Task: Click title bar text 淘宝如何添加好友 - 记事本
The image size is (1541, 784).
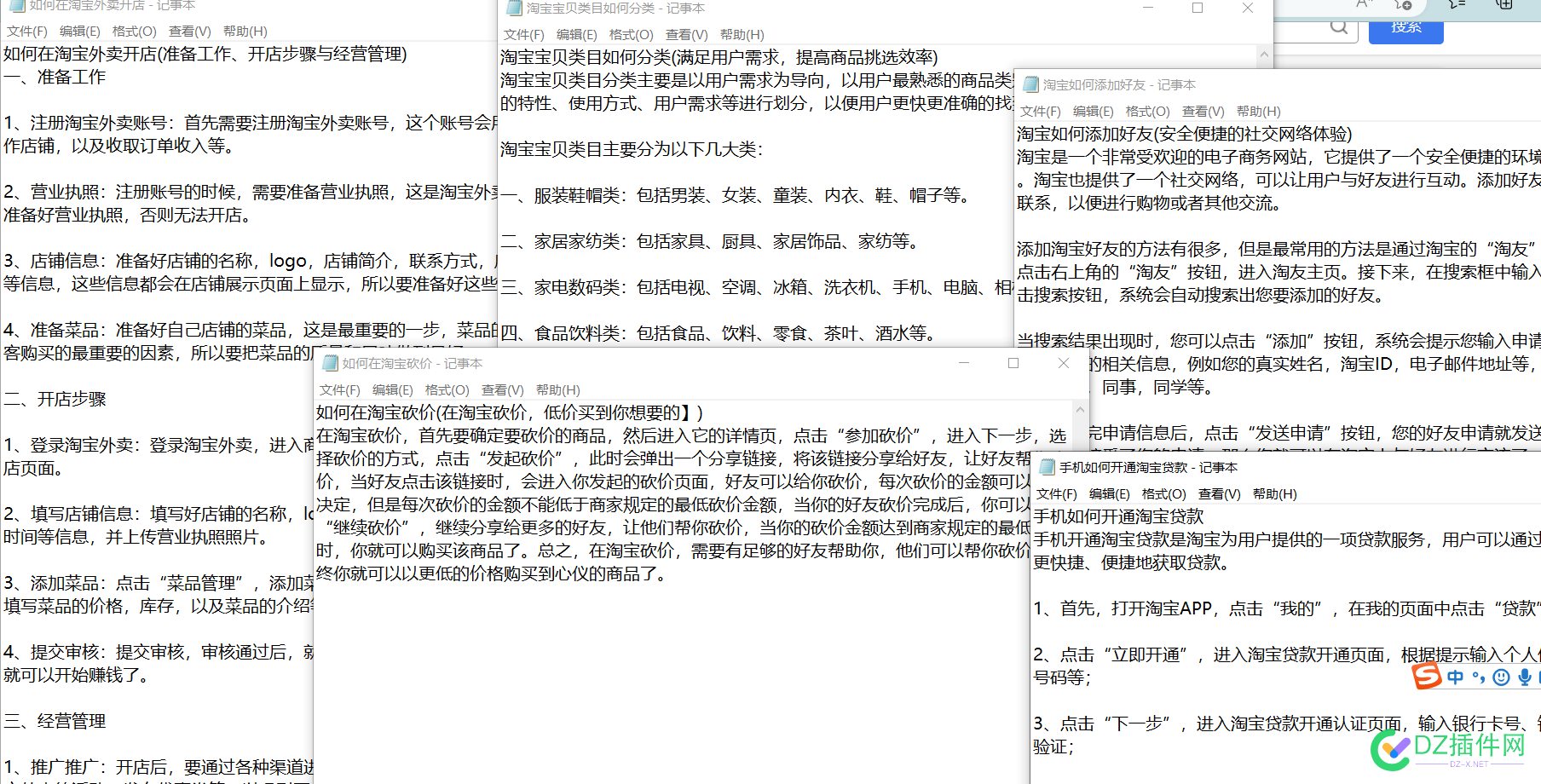Action: [x=1119, y=84]
